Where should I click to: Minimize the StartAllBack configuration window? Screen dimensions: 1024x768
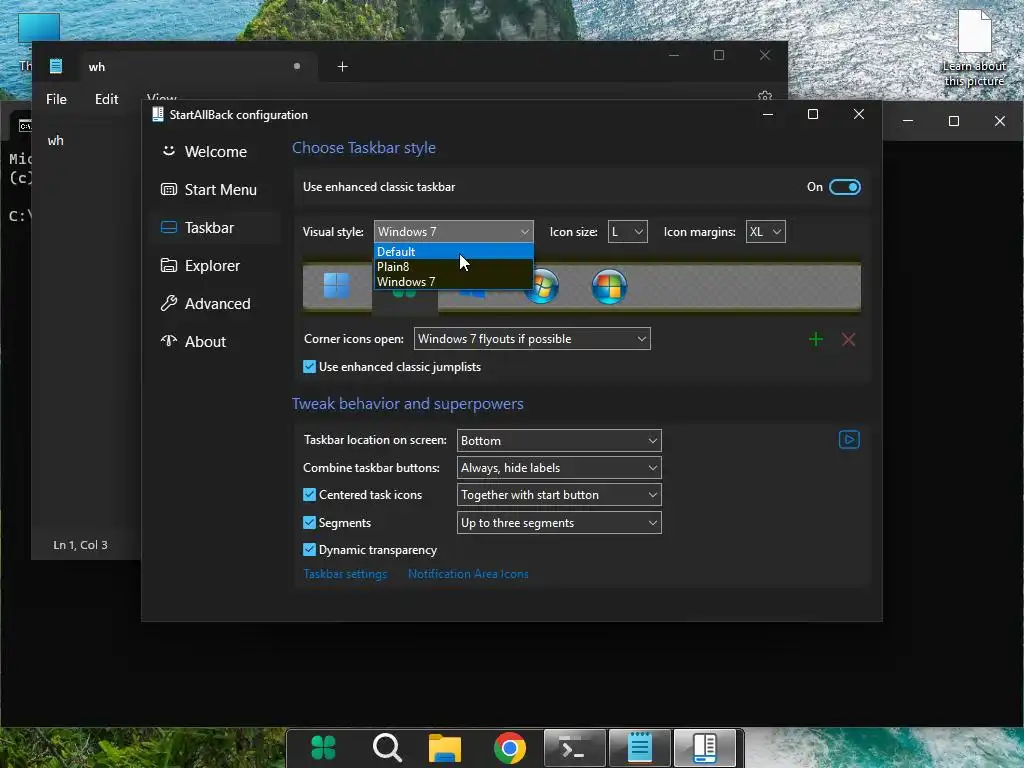point(768,114)
